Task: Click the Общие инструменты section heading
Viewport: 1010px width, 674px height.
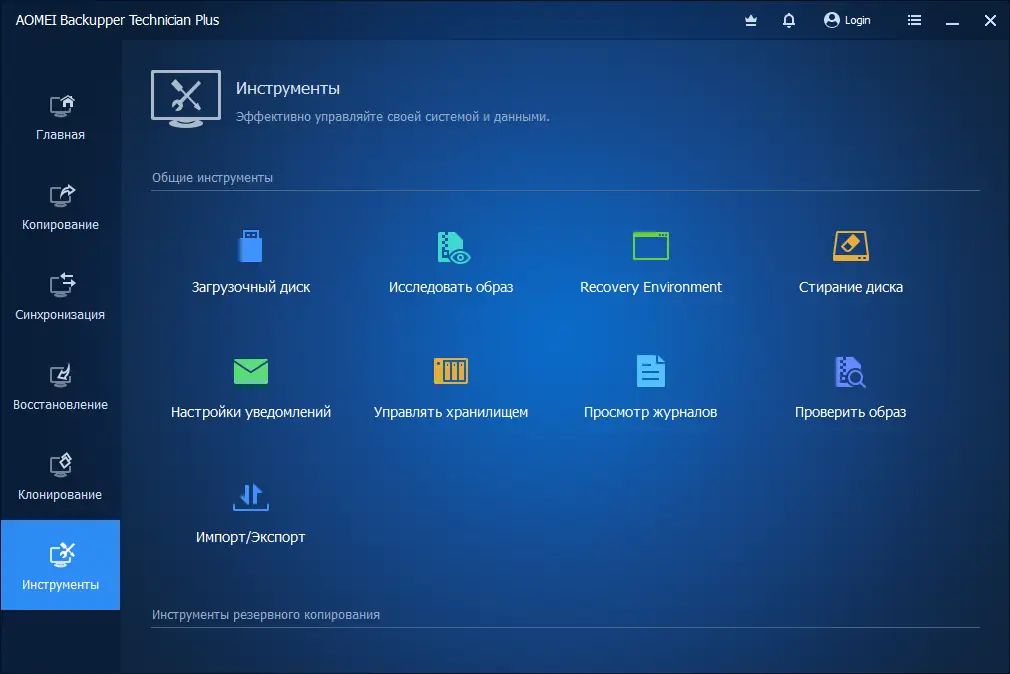Action: point(213,178)
